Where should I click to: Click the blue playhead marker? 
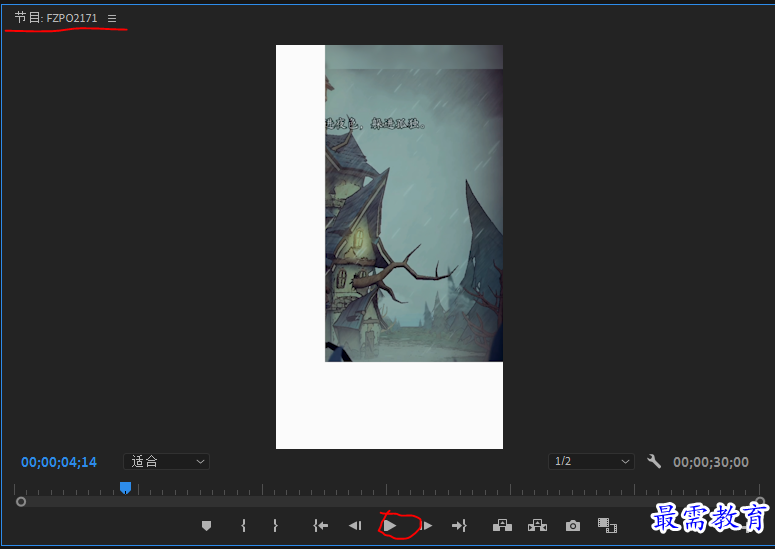tap(126, 488)
